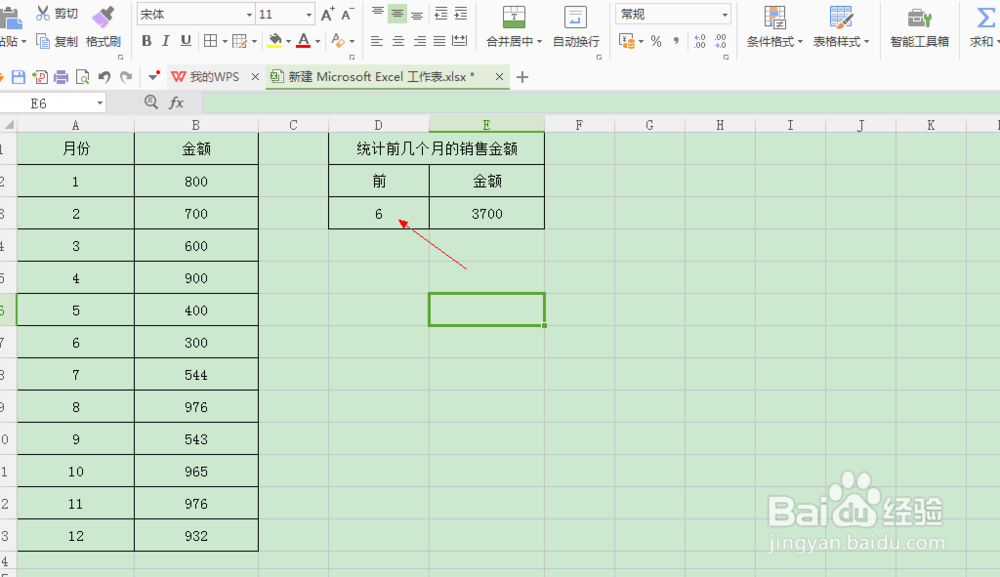Viewport: 1000px width, 577px height.
Task: Select column B header
Action: (x=196, y=125)
